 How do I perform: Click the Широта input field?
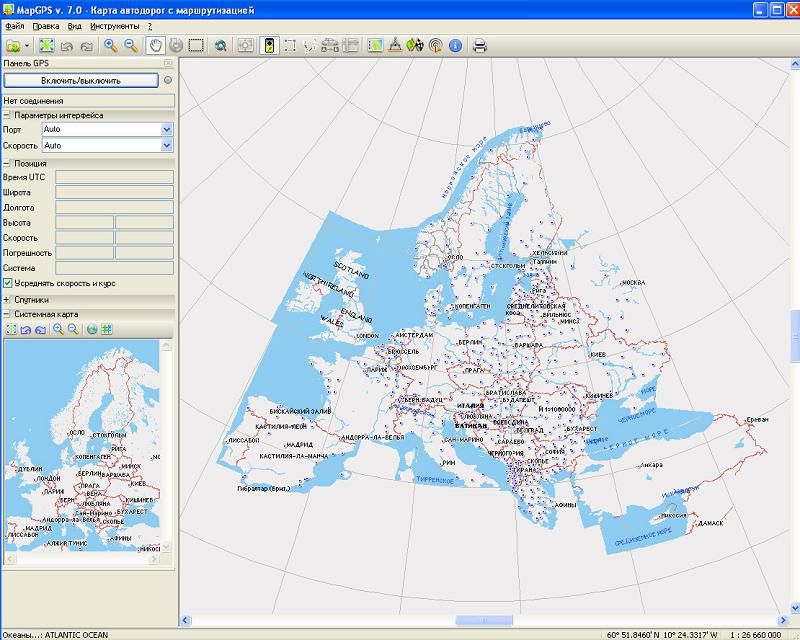[114, 192]
